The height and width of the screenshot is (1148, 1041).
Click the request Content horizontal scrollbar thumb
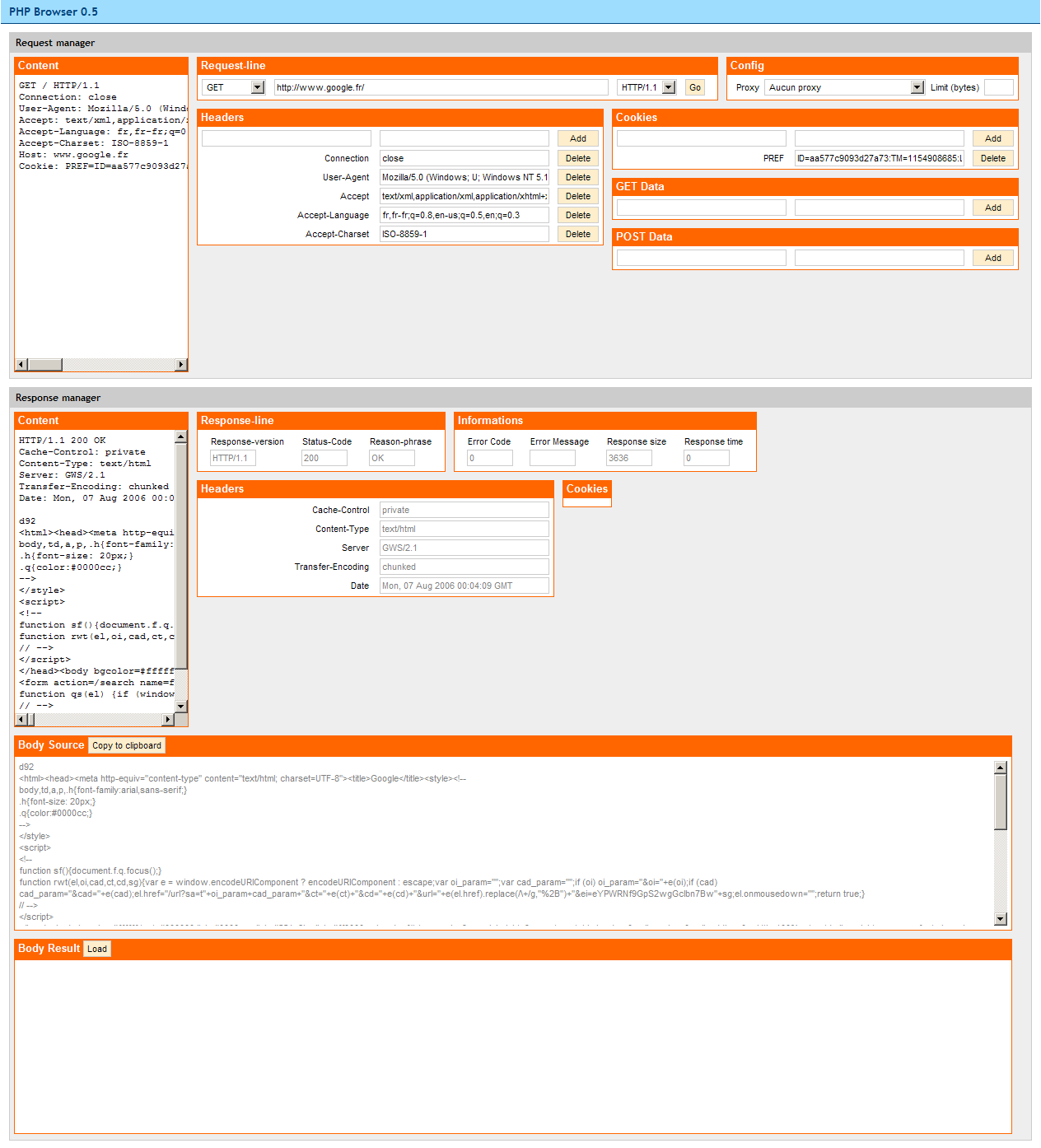45,364
